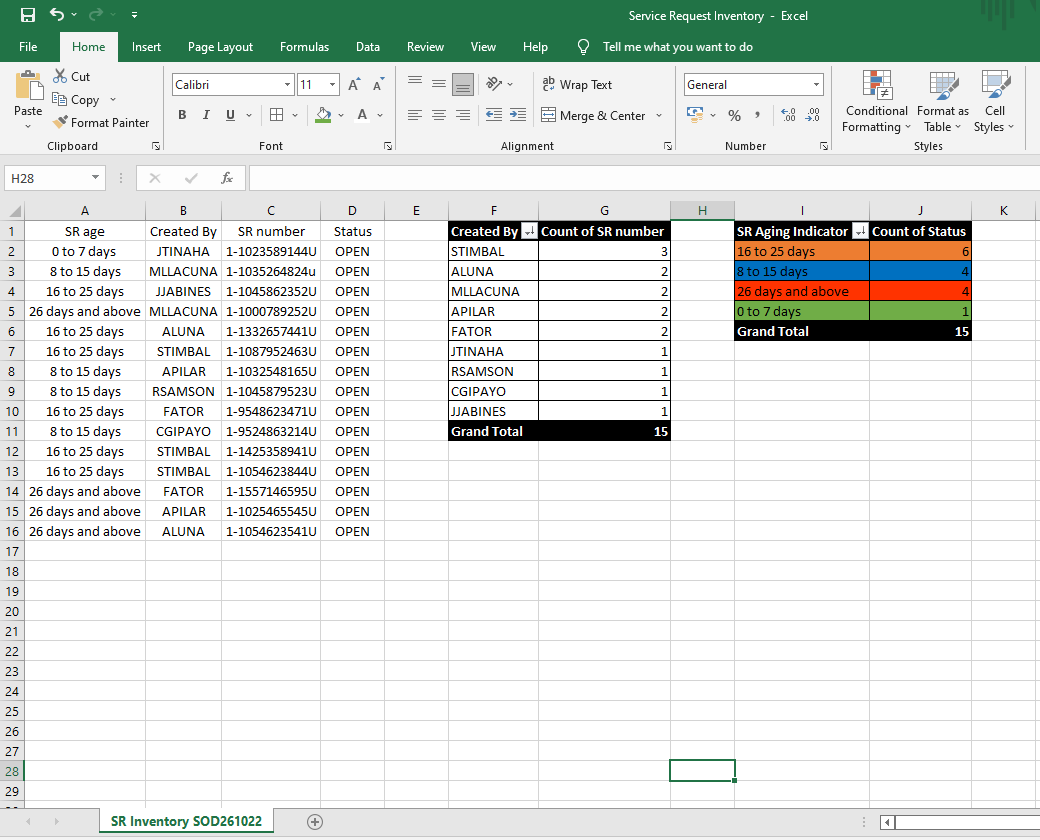Open the General number format dropdown
The width and height of the screenshot is (1040, 840).
(x=816, y=85)
